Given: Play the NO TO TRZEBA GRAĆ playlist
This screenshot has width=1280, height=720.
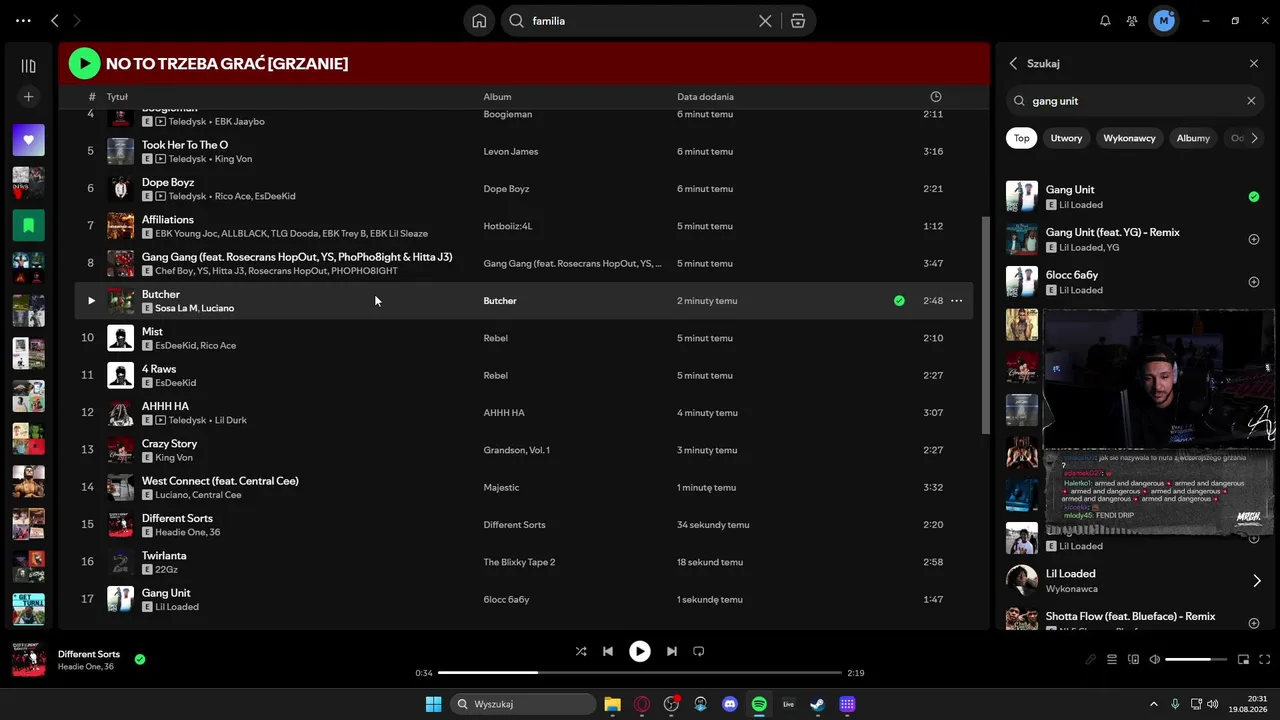Looking at the screenshot, I should (84, 64).
